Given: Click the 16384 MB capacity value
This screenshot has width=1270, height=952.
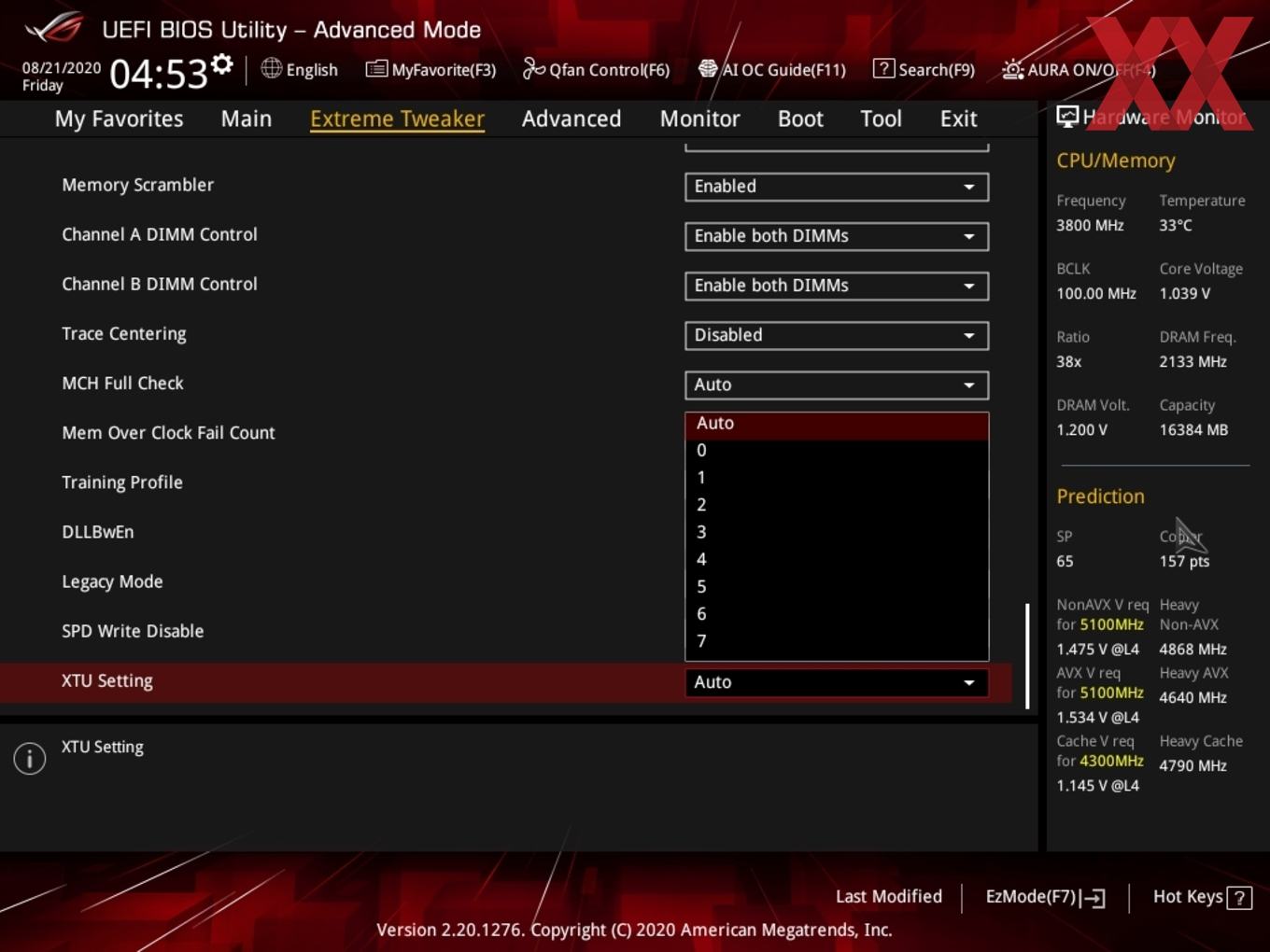Looking at the screenshot, I should point(1193,429).
